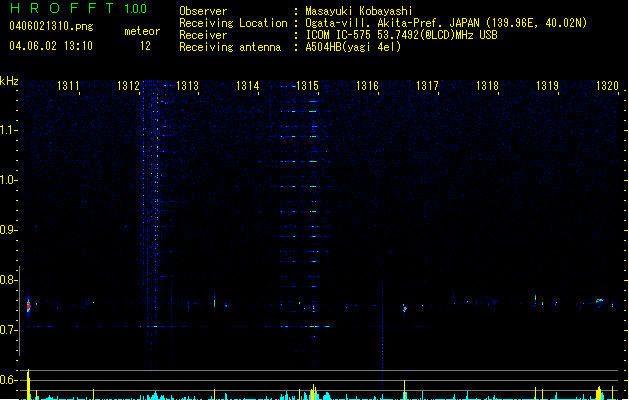The height and width of the screenshot is (400, 629).
Task: Click the 1311 time marker
Action: (x=68, y=86)
